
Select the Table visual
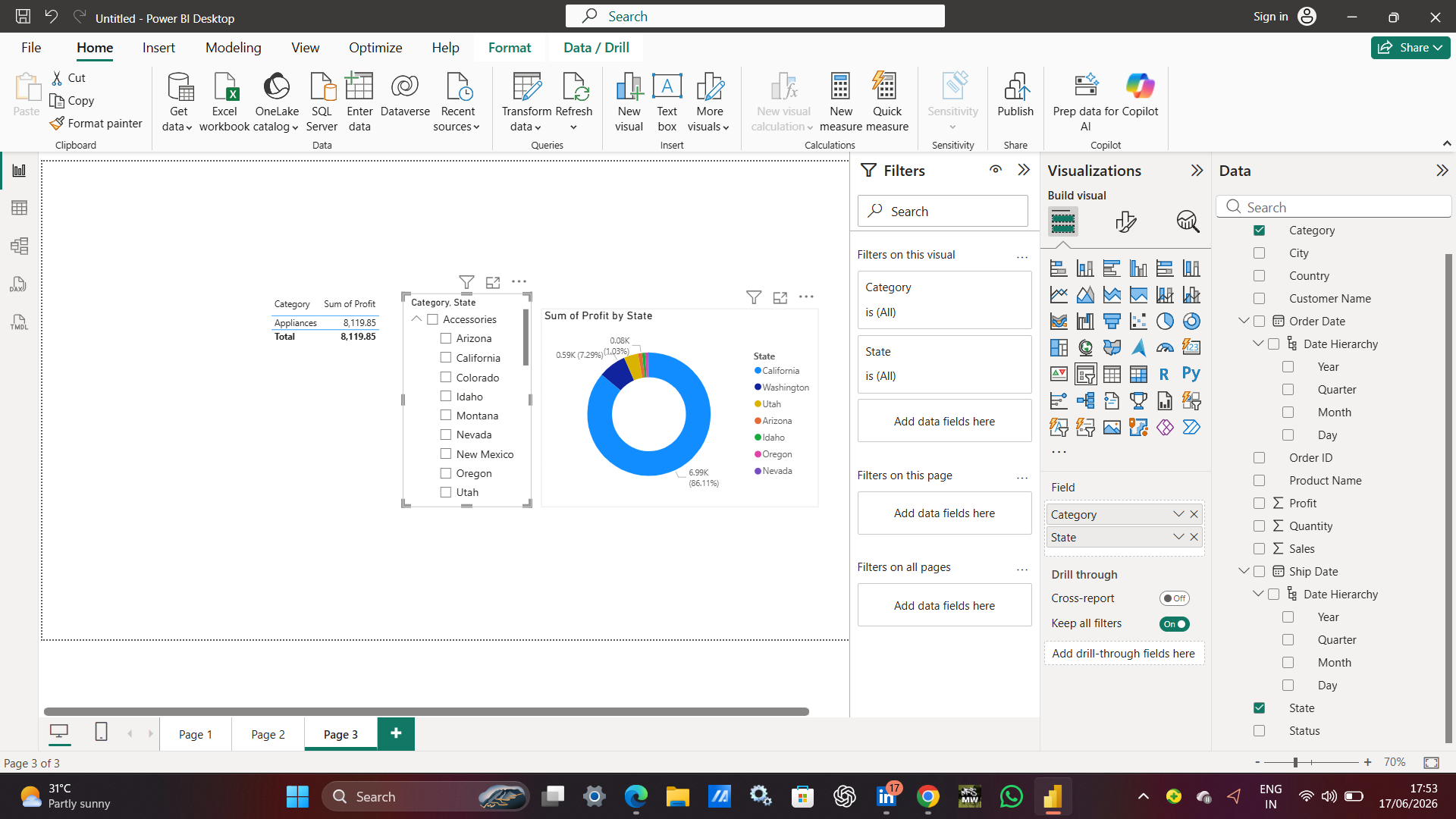click(x=1112, y=374)
